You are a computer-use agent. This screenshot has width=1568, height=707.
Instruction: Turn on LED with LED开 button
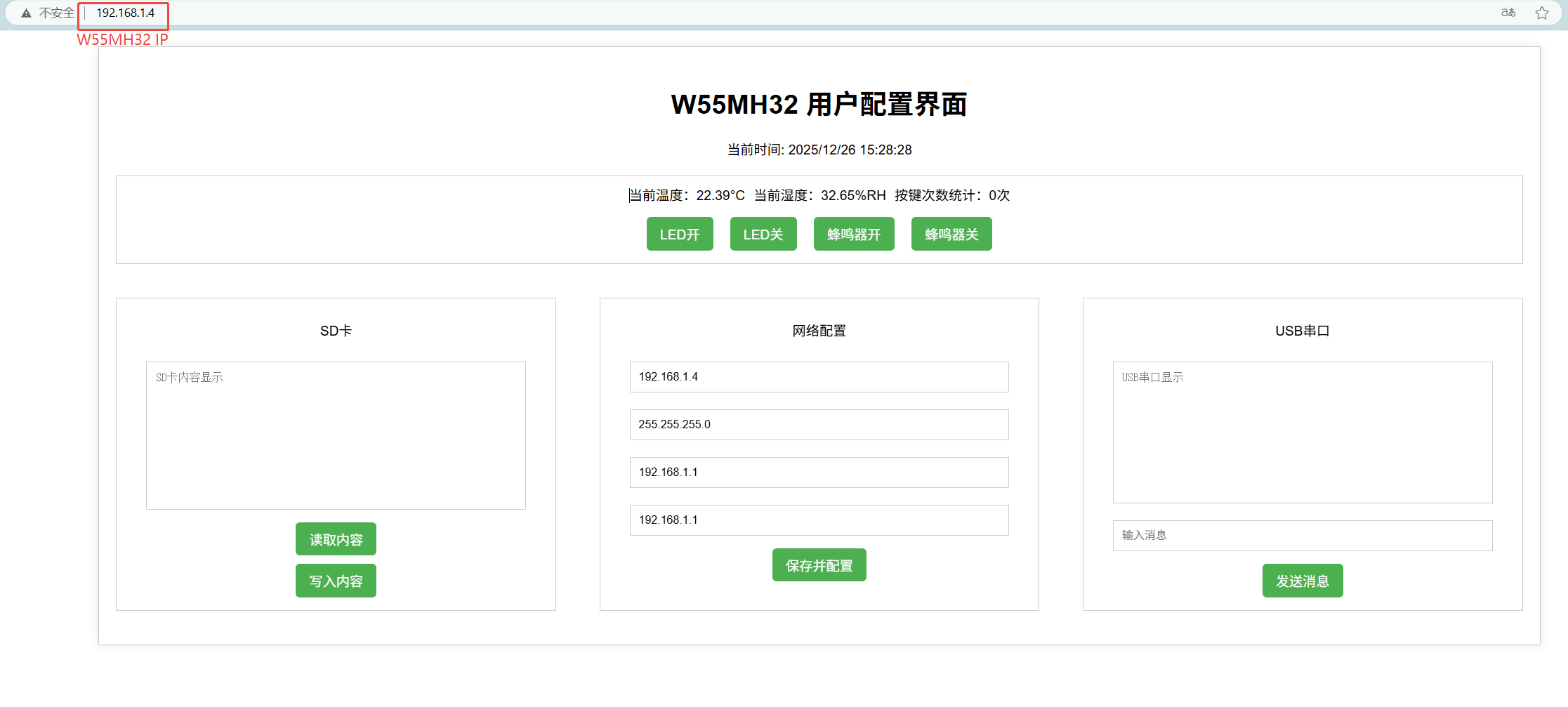(679, 234)
